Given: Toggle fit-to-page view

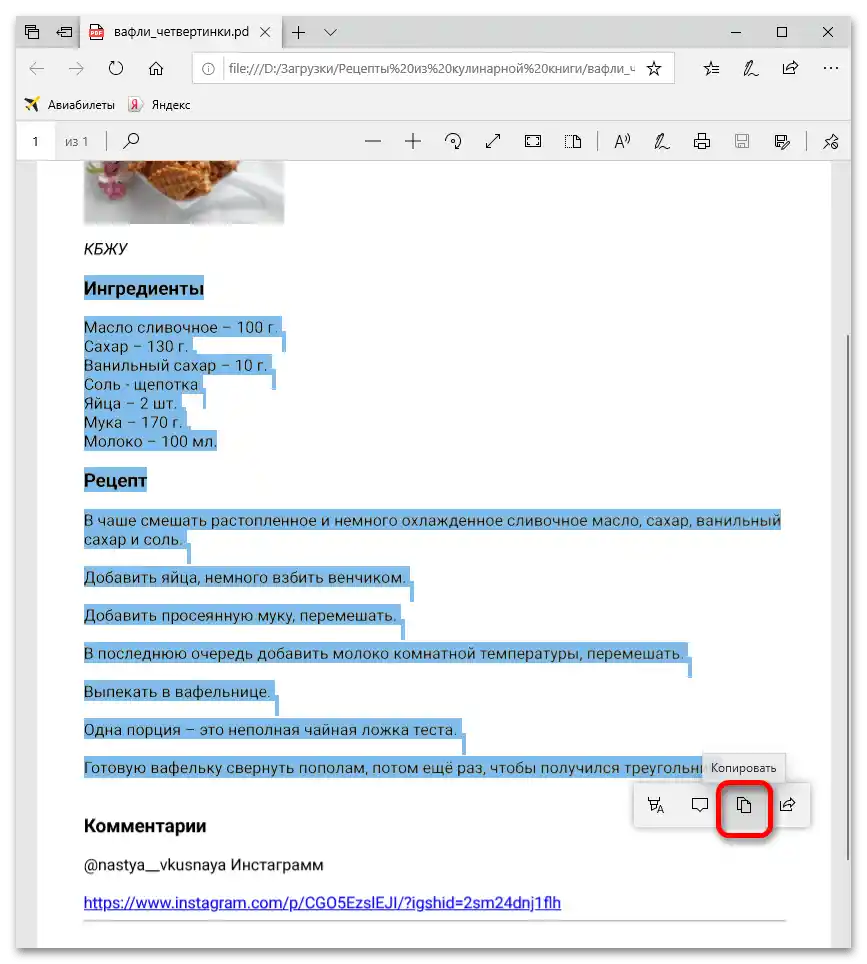Looking at the screenshot, I should point(532,140).
